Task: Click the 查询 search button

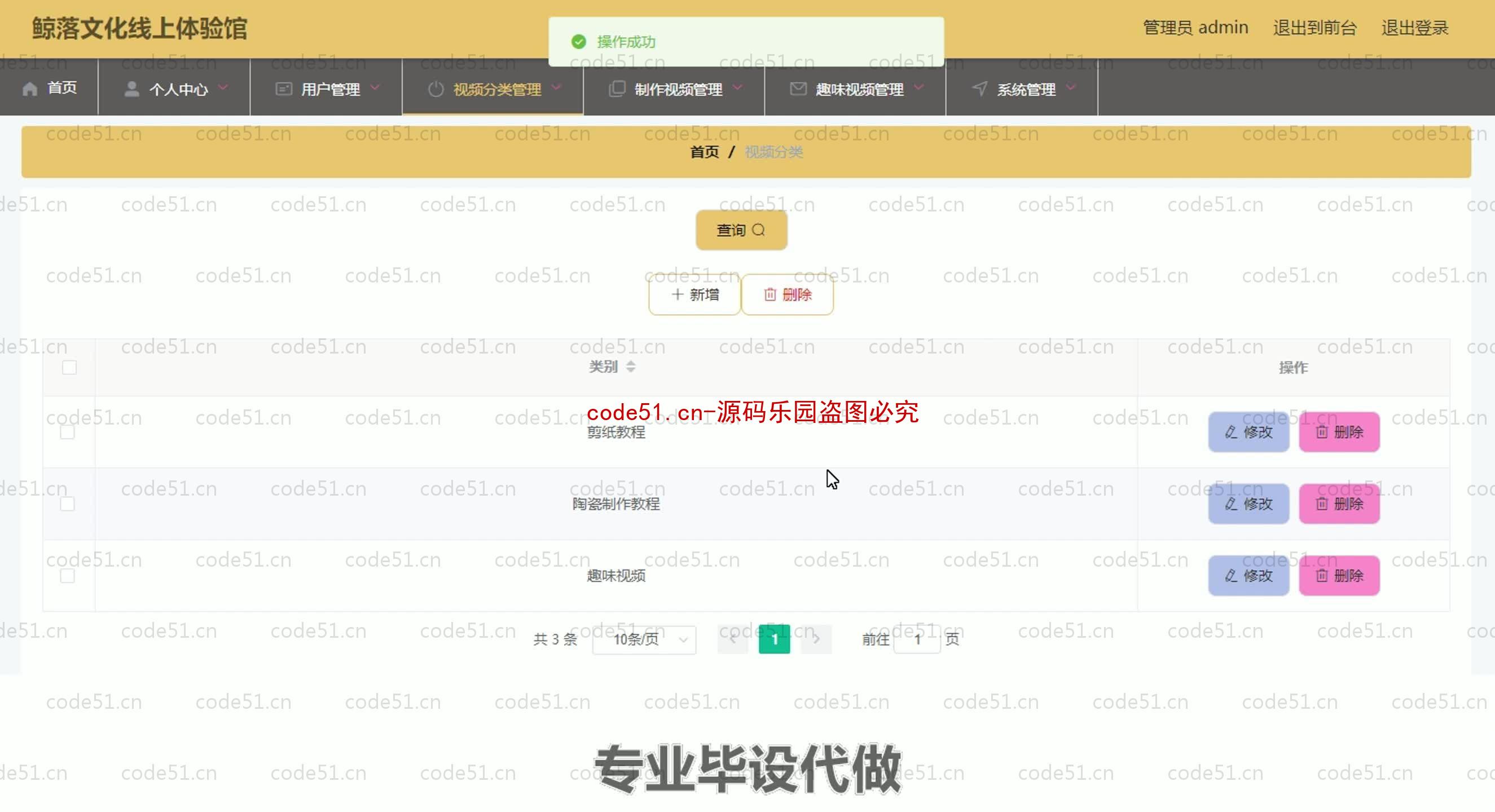Action: tap(741, 230)
